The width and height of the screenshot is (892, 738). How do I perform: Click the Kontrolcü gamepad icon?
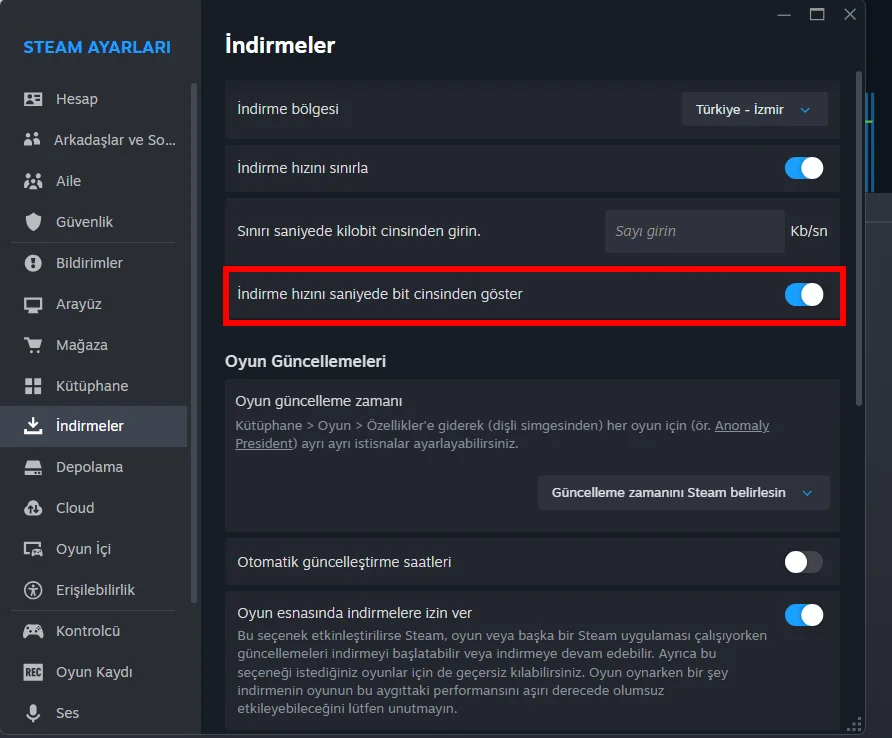[33, 631]
